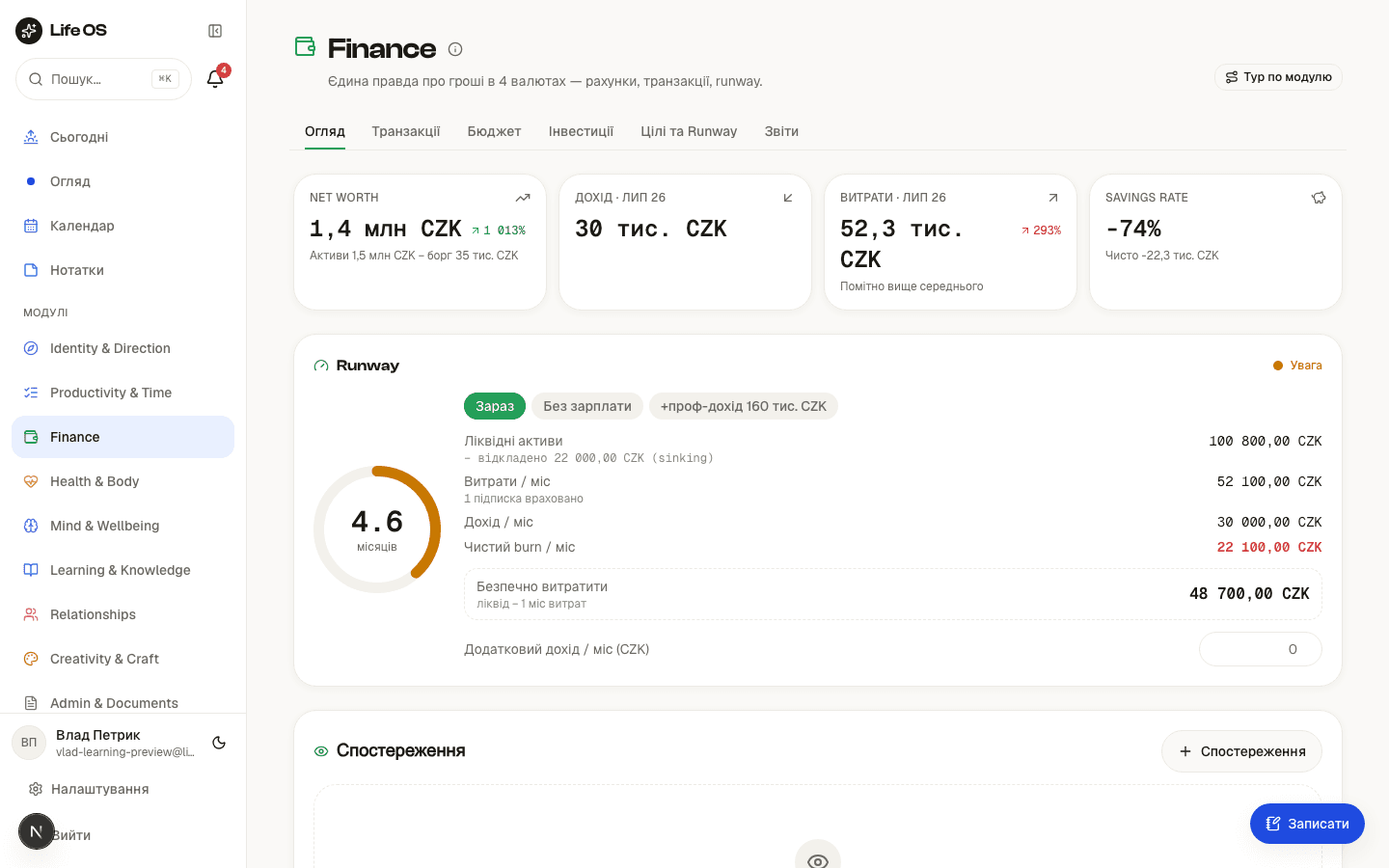Open the Бюджет tab
1389x868 pixels.
click(x=495, y=131)
